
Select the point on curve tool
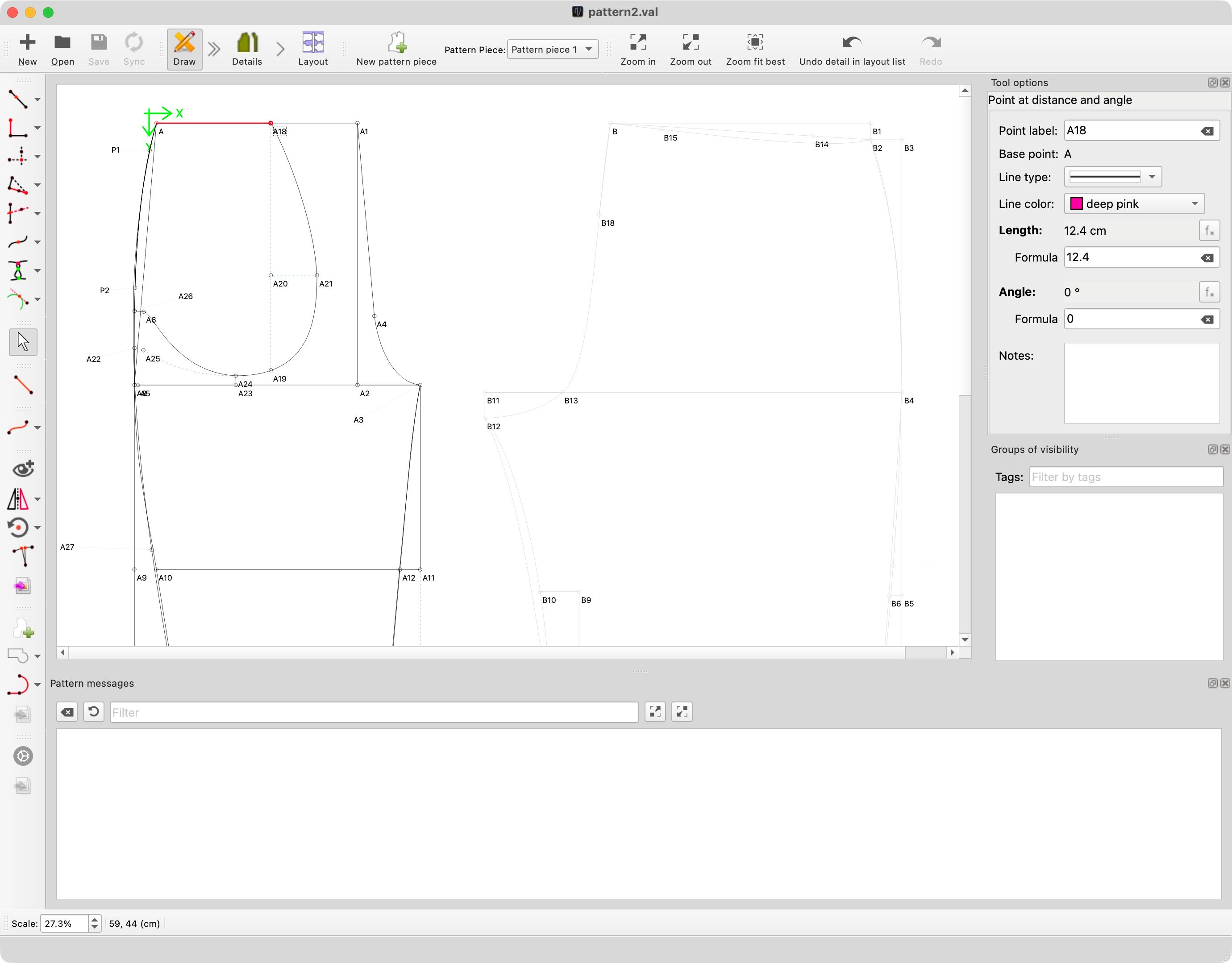point(18,242)
